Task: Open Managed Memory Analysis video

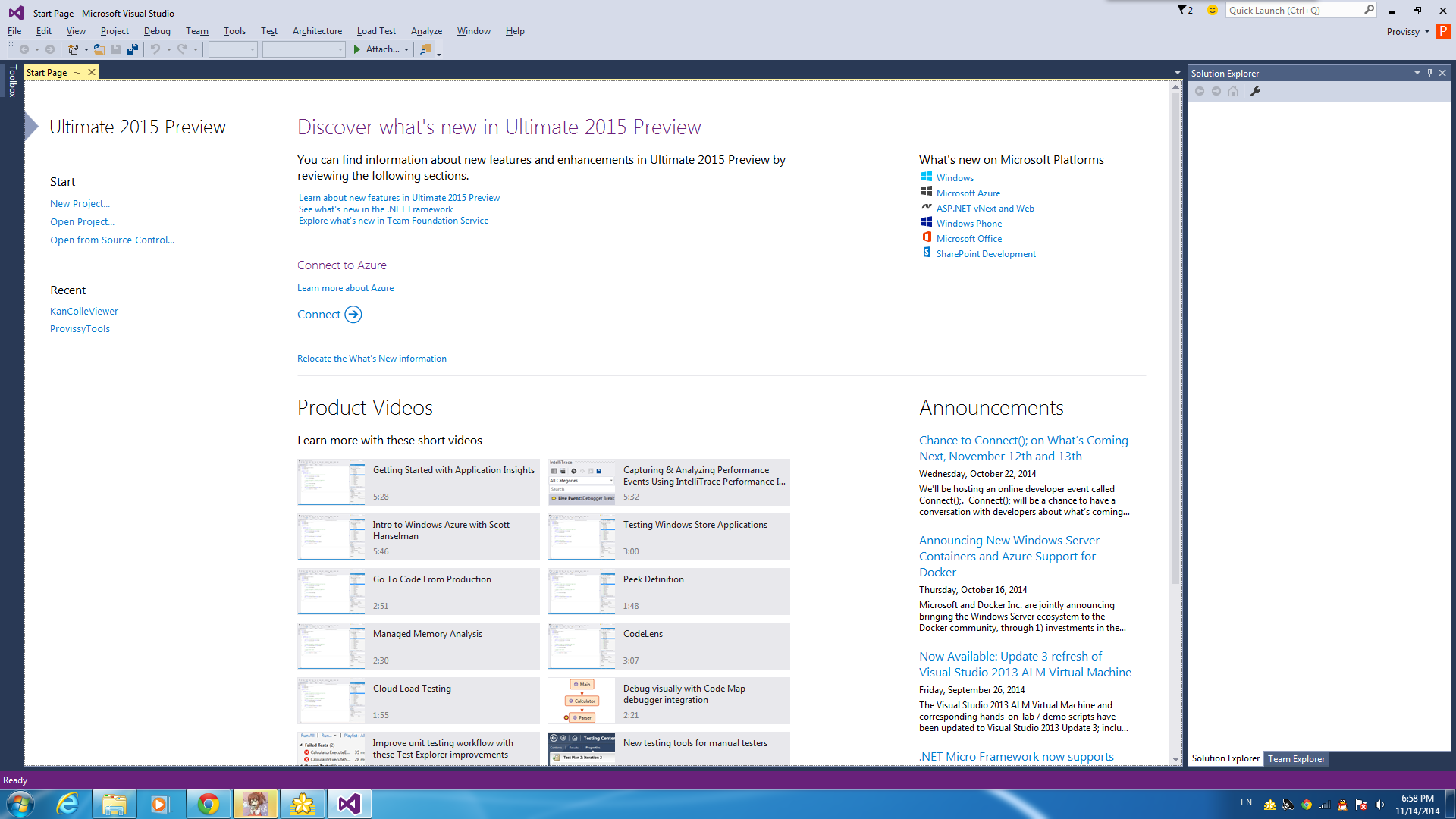Action: pyautogui.click(x=419, y=646)
